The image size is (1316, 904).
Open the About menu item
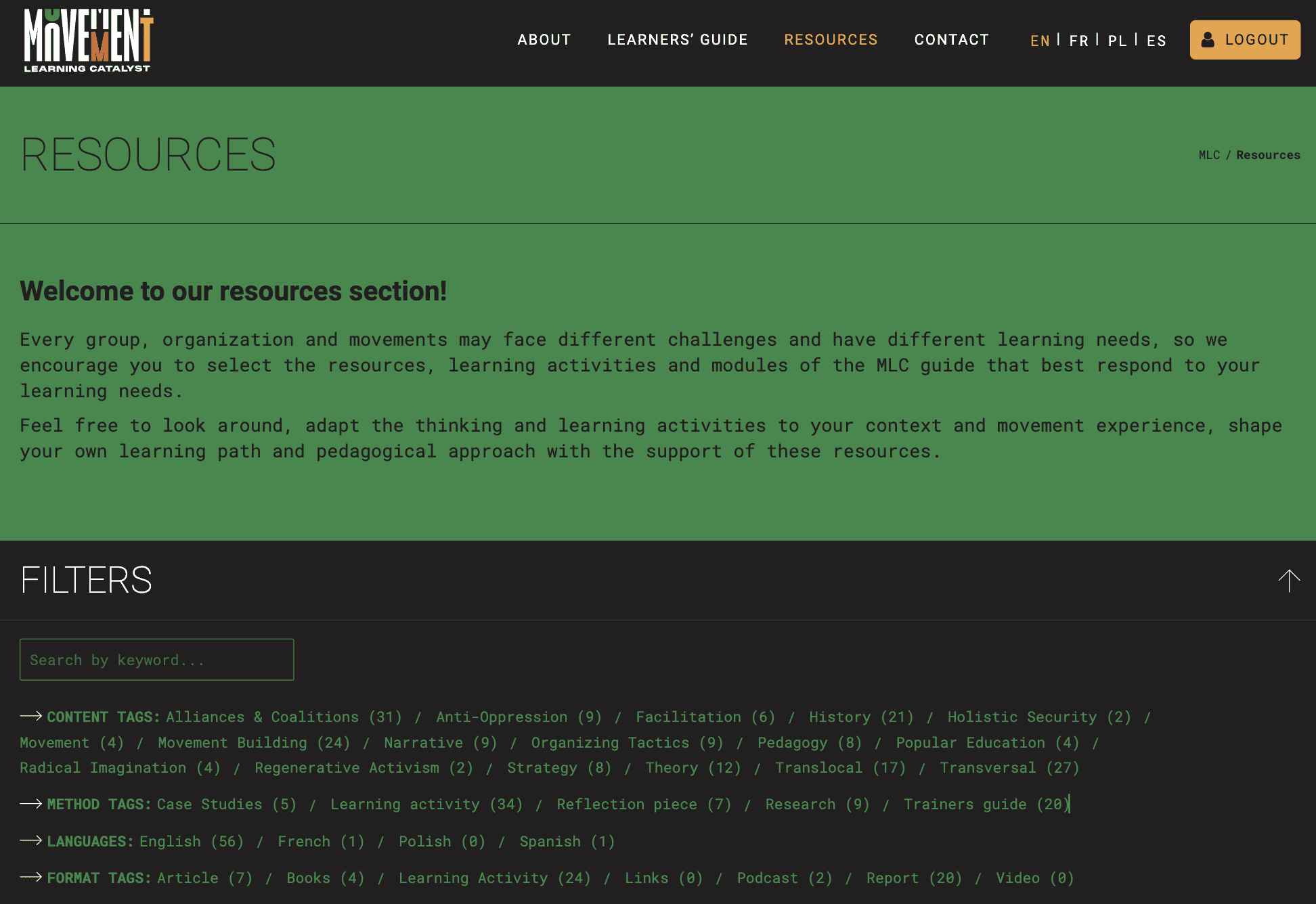coord(544,40)
